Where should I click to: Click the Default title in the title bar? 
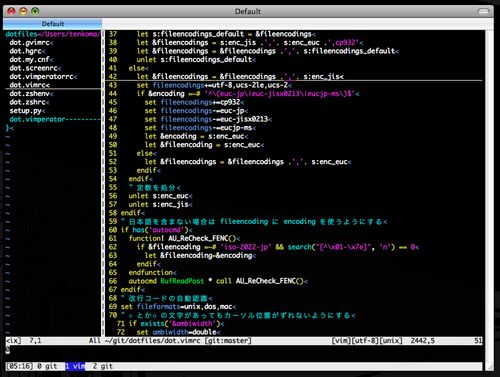coord(248,11)
